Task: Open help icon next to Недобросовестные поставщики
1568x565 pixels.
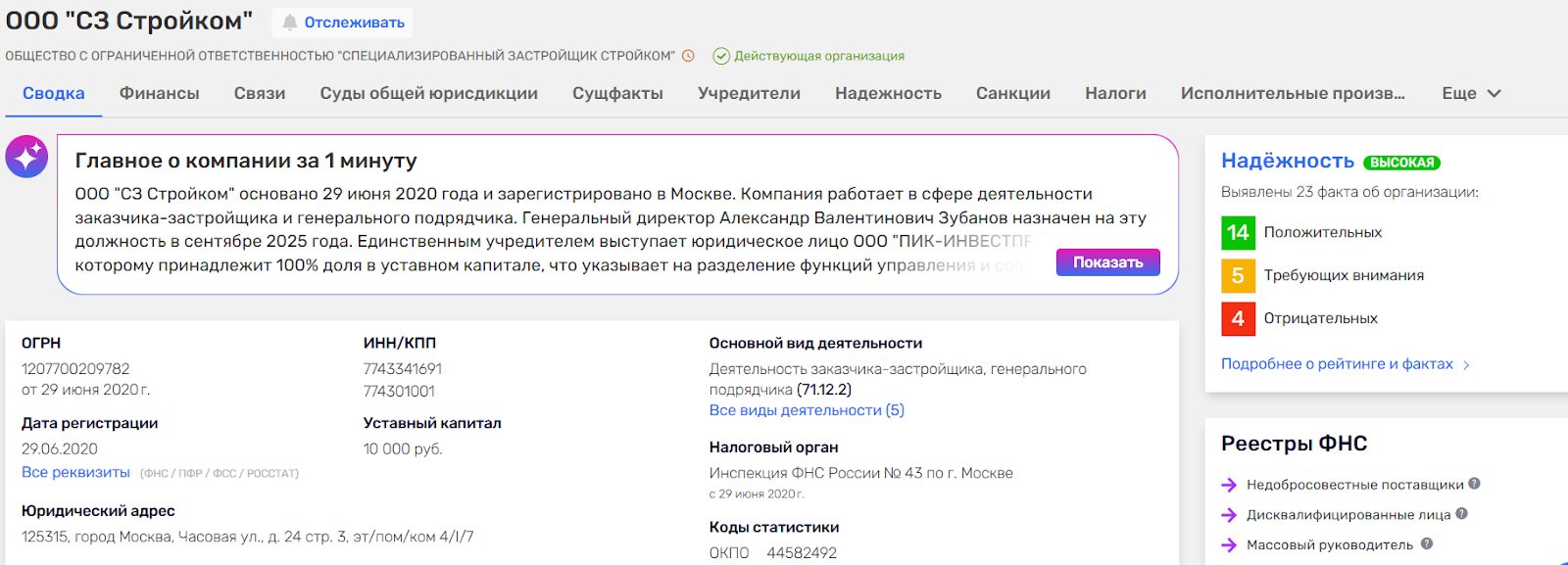Action: click(1474, 484)
